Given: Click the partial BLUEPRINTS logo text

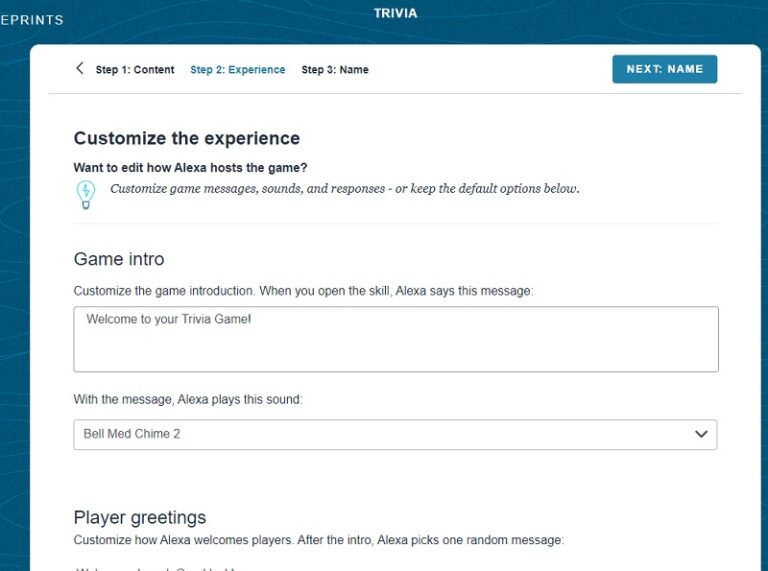Looking at the screenshot, I should pyautogui.click(x=32, y=20).
